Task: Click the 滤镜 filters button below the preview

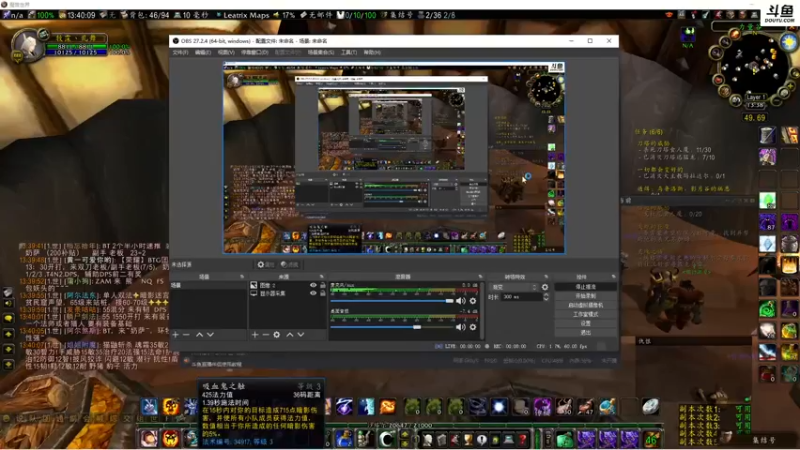Action: 289,264
